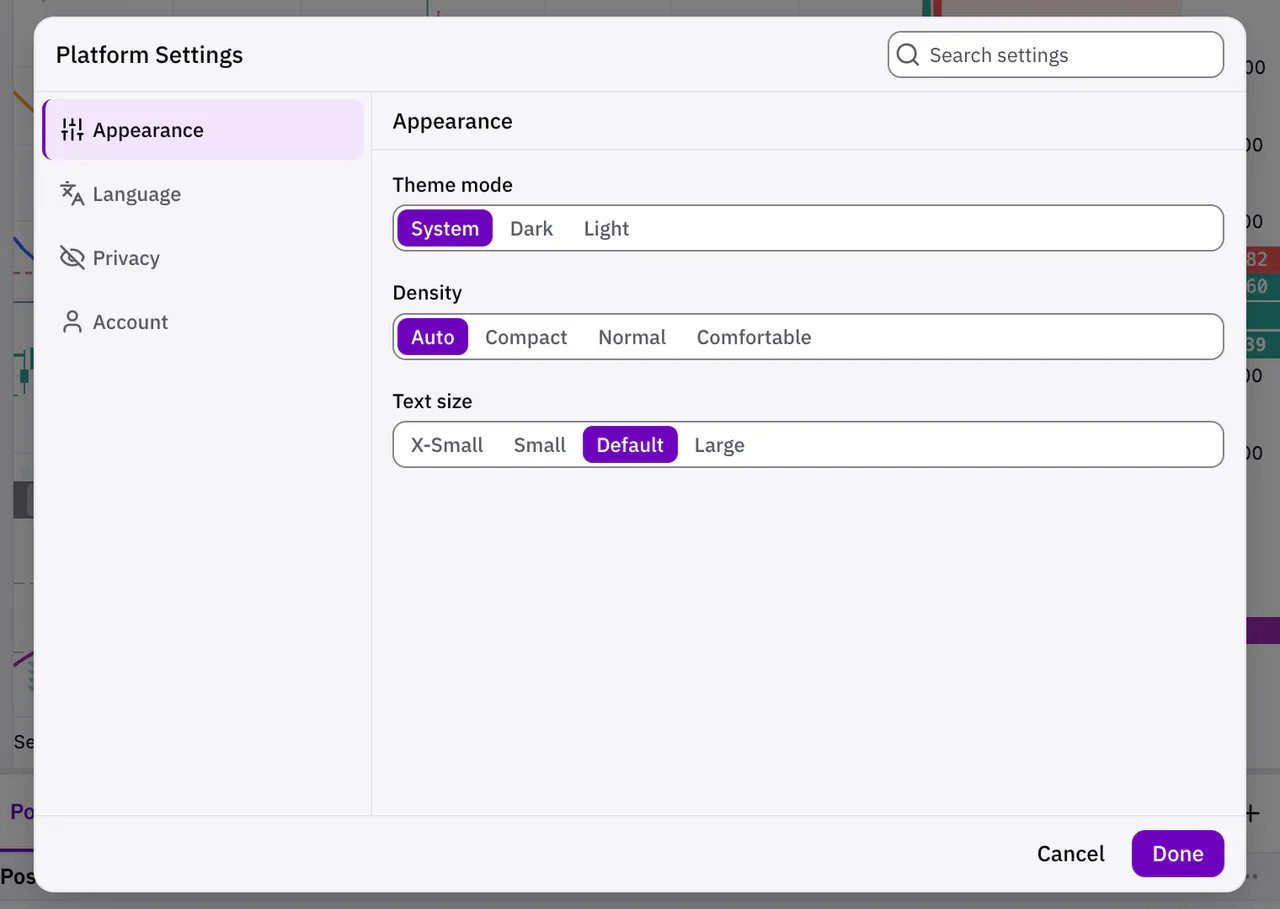Confirm settings with Done button
The width and height of the screenshot is (1280, 909).
1178,854
